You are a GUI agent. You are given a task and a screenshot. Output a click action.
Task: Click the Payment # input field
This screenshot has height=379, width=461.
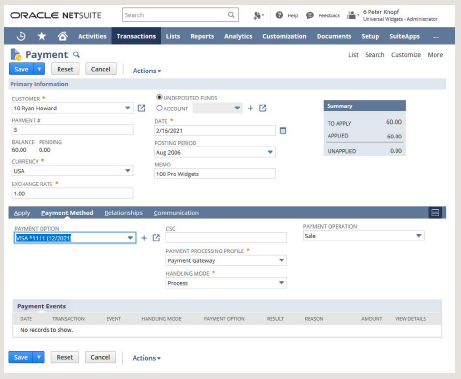click(x=72, y=130)
